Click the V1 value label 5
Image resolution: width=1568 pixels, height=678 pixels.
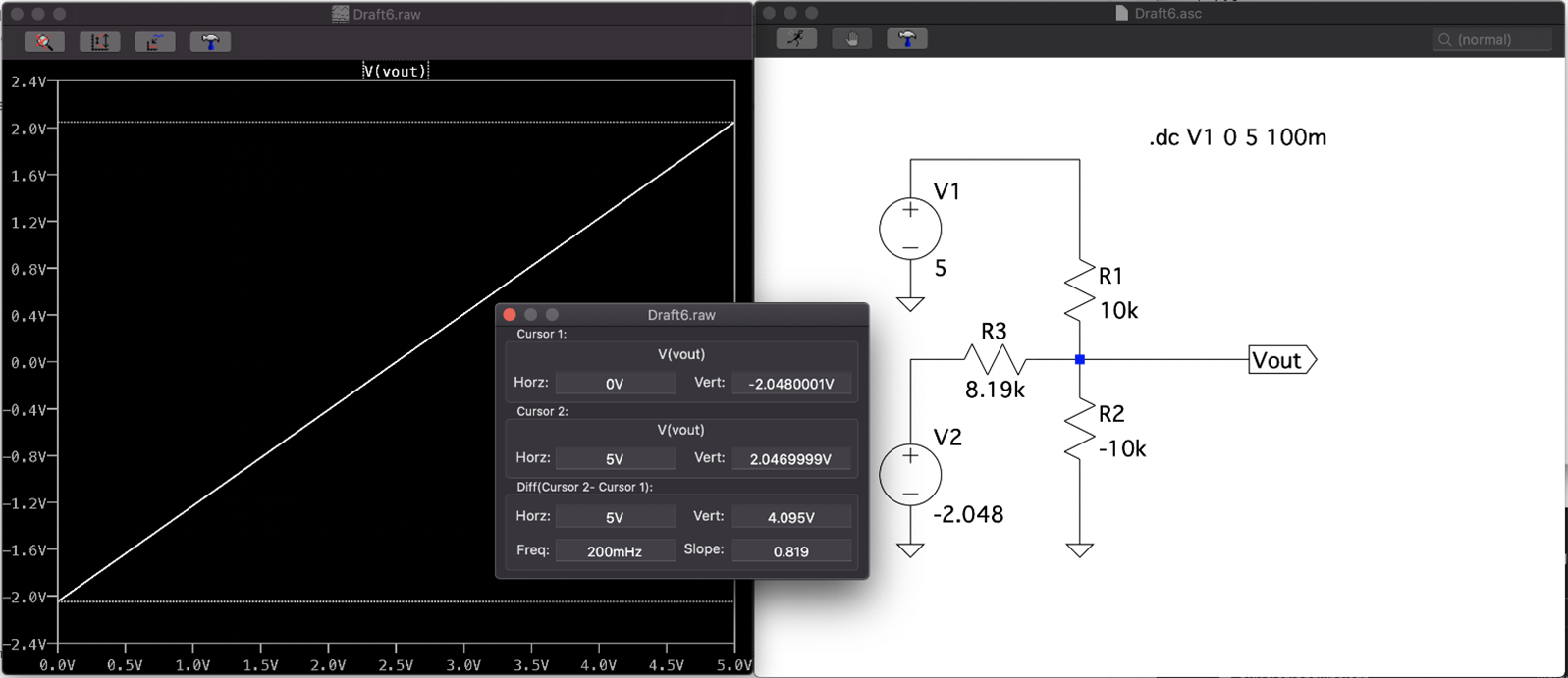pos(941,268)
